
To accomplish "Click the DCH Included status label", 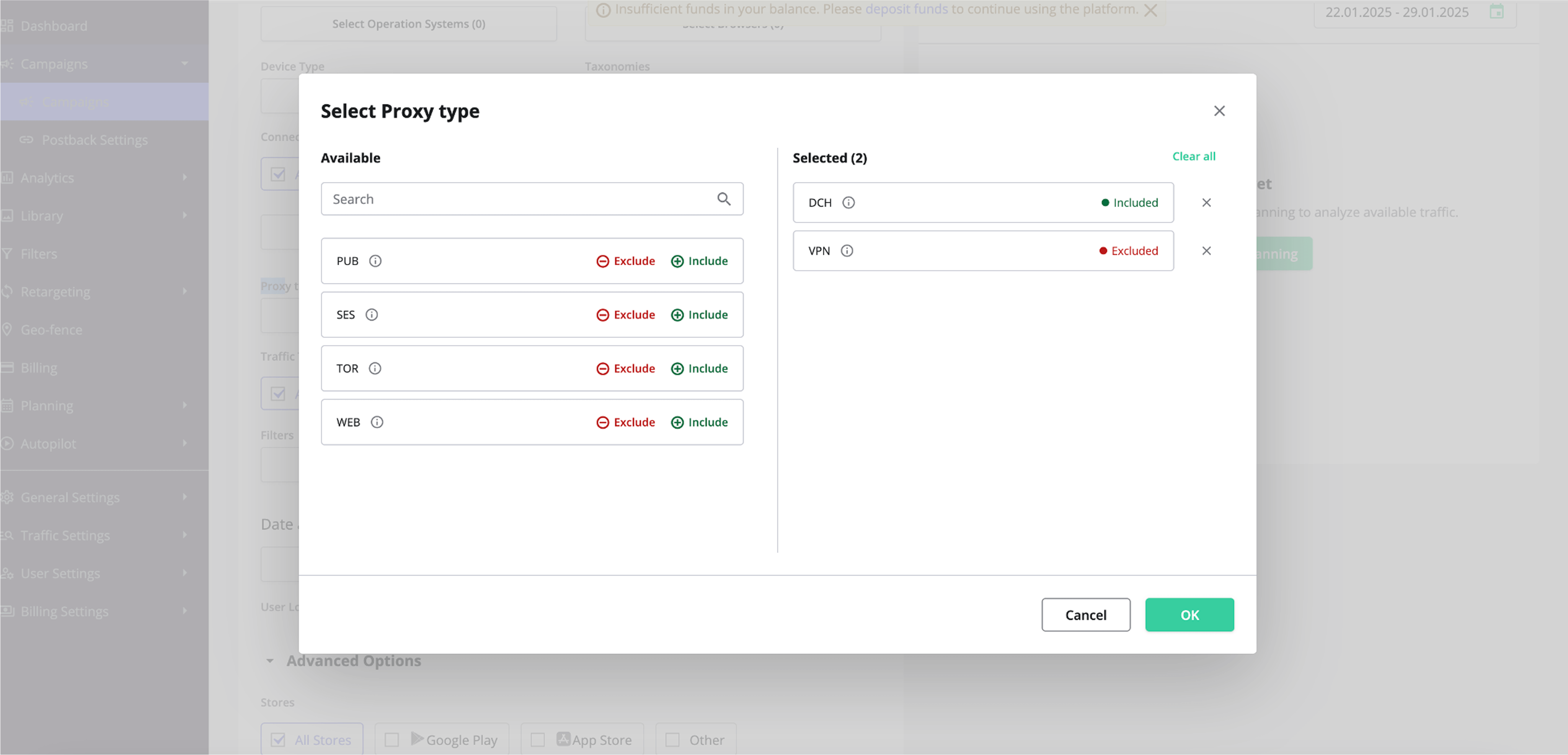I will click(x=1130, y=202).
